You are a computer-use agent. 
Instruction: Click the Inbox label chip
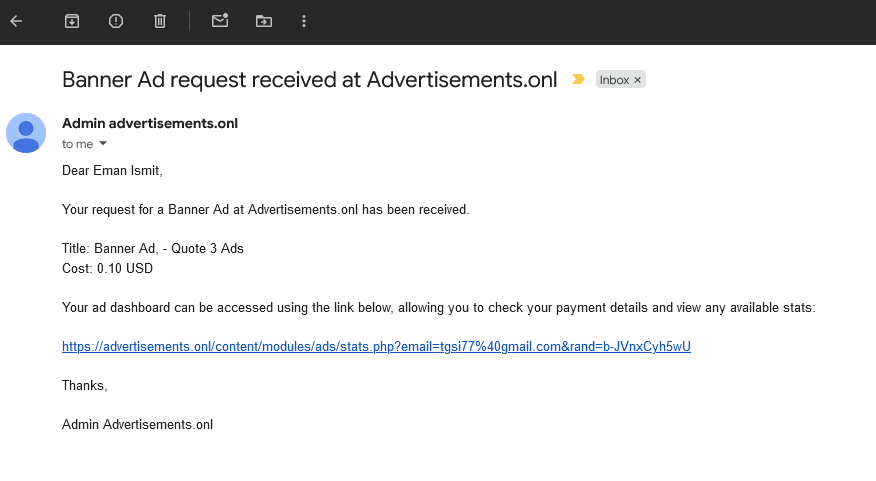pyautogui.click(x=614, y=80)
